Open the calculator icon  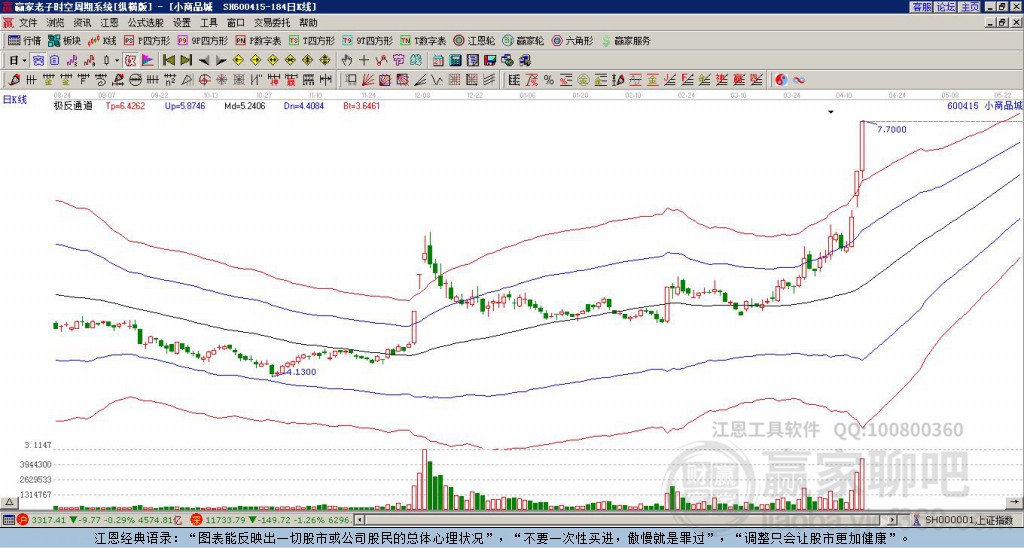click(455, 61)
